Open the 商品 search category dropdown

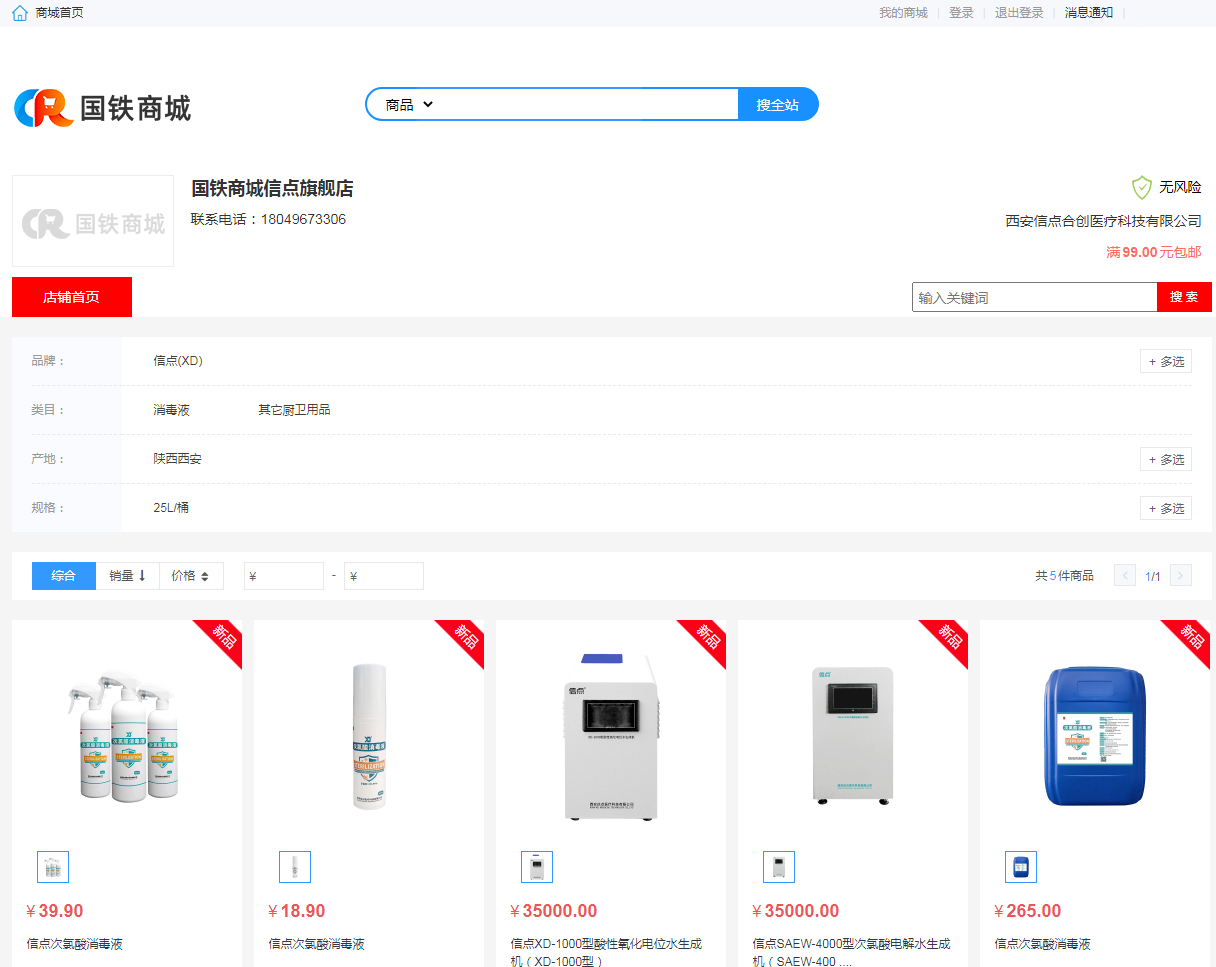click(408, 104)
